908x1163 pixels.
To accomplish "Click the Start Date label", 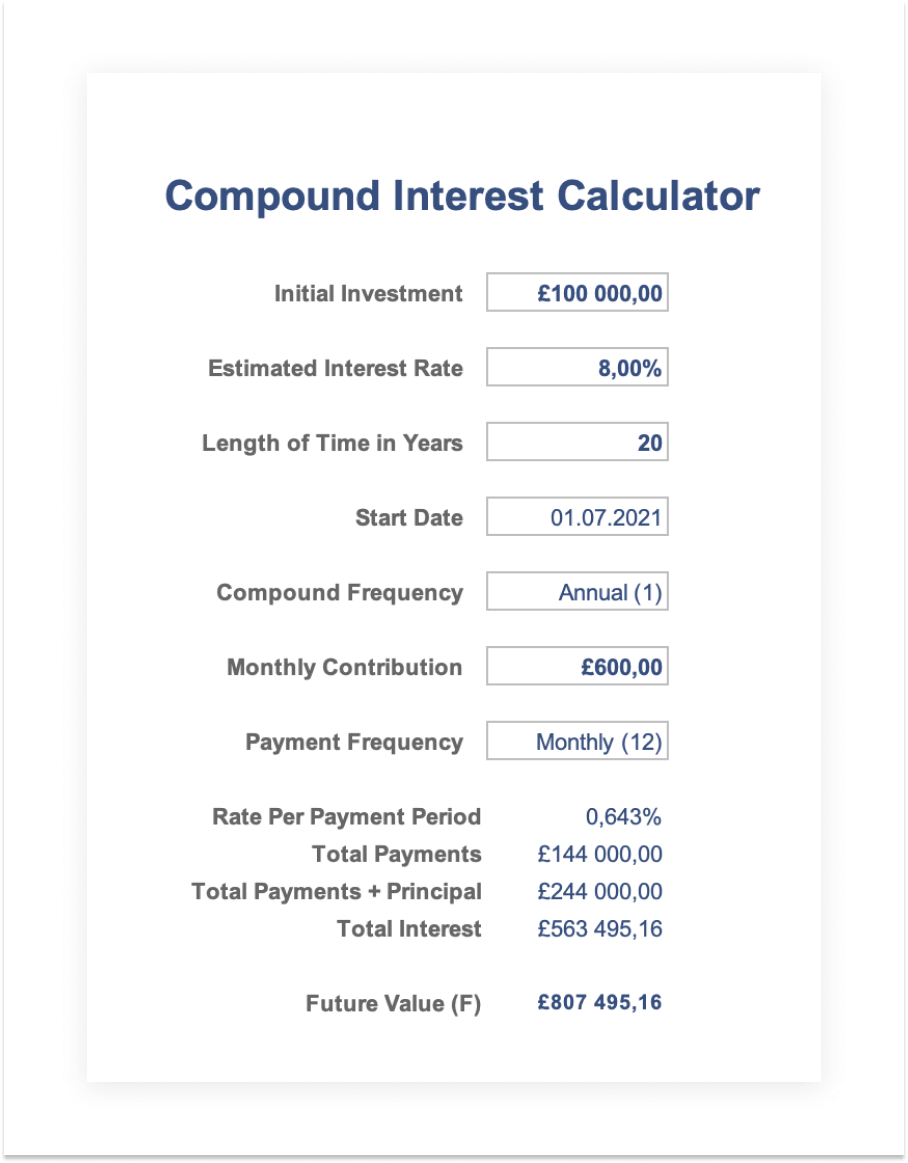I will [x=409, y=518].
